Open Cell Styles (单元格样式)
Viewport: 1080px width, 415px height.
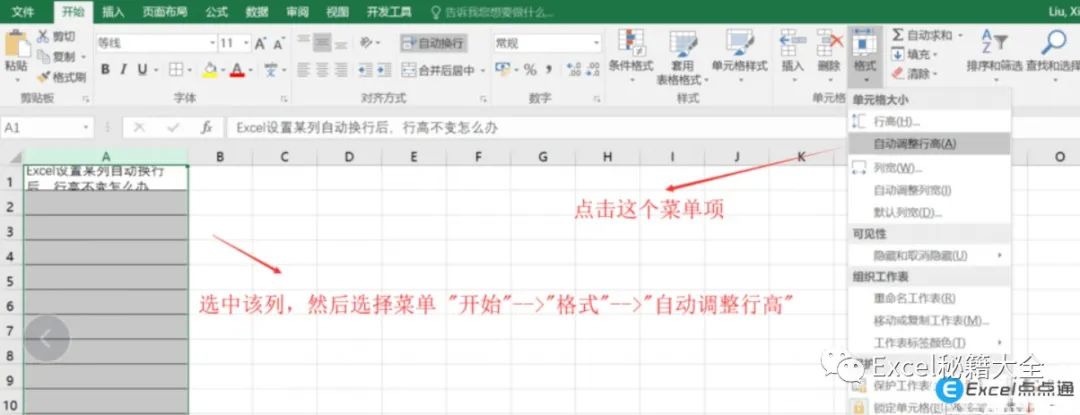pyautogui.click(x=740, y=55)
